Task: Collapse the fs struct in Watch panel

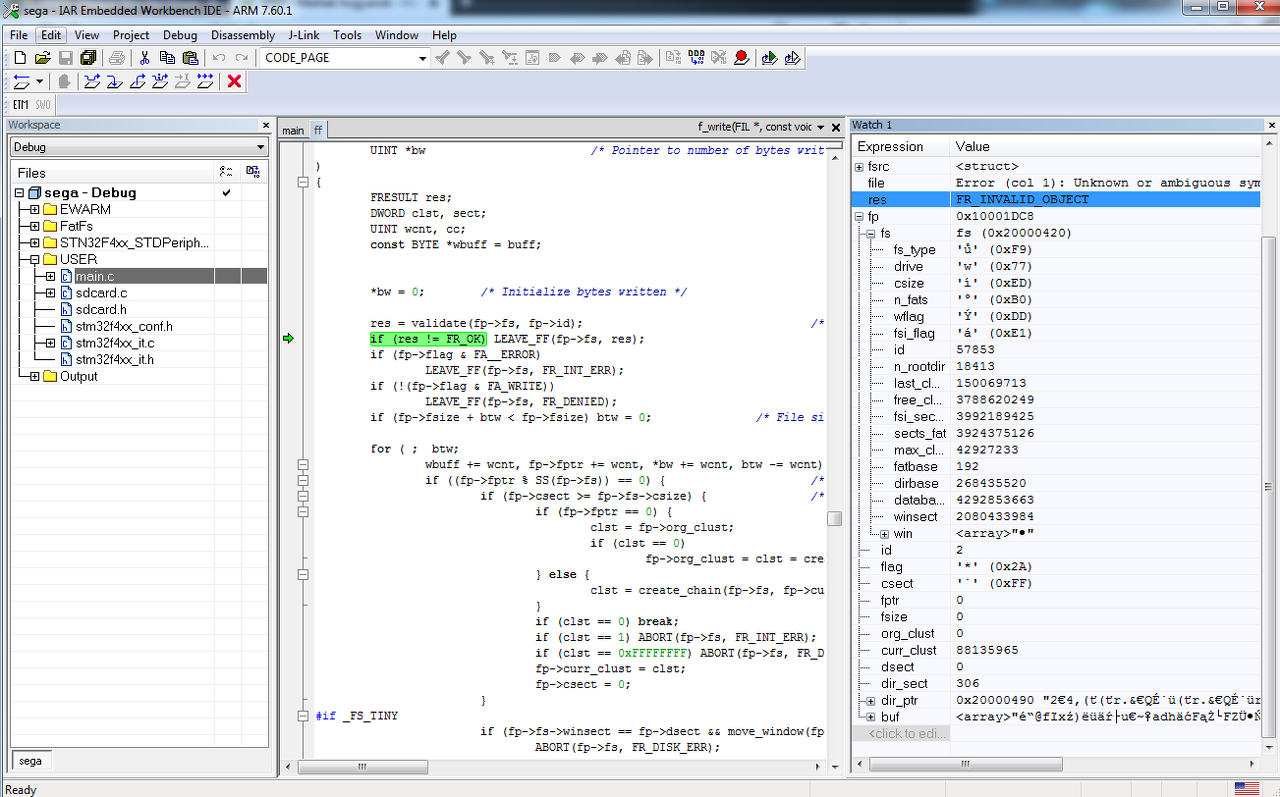Action: pos(871,233)
